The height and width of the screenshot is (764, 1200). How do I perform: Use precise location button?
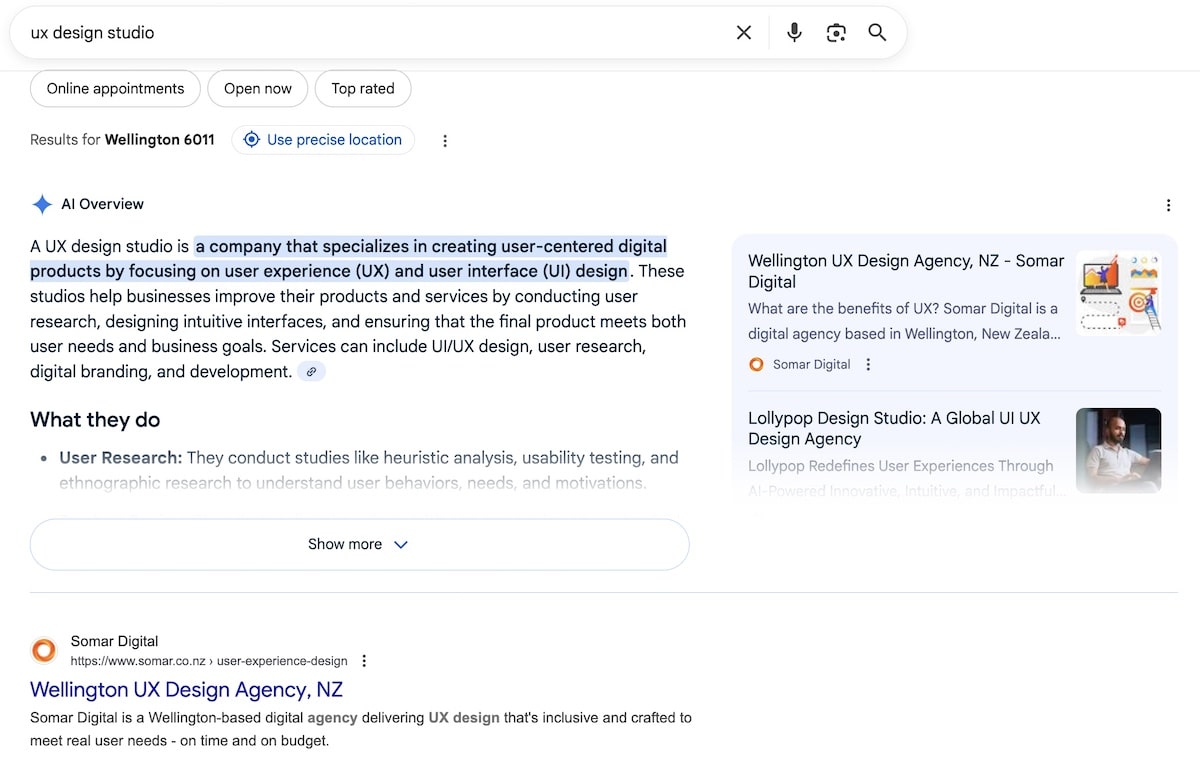(323, 140)
